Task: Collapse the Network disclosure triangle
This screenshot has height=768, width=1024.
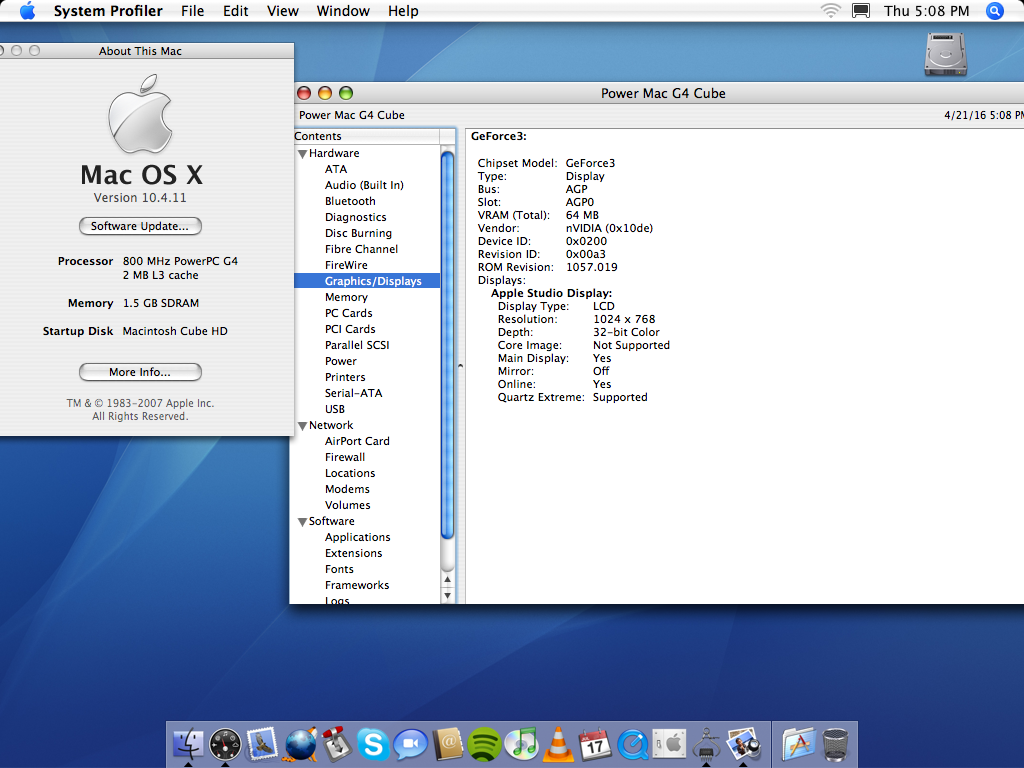Action: [x=302, y=426]
